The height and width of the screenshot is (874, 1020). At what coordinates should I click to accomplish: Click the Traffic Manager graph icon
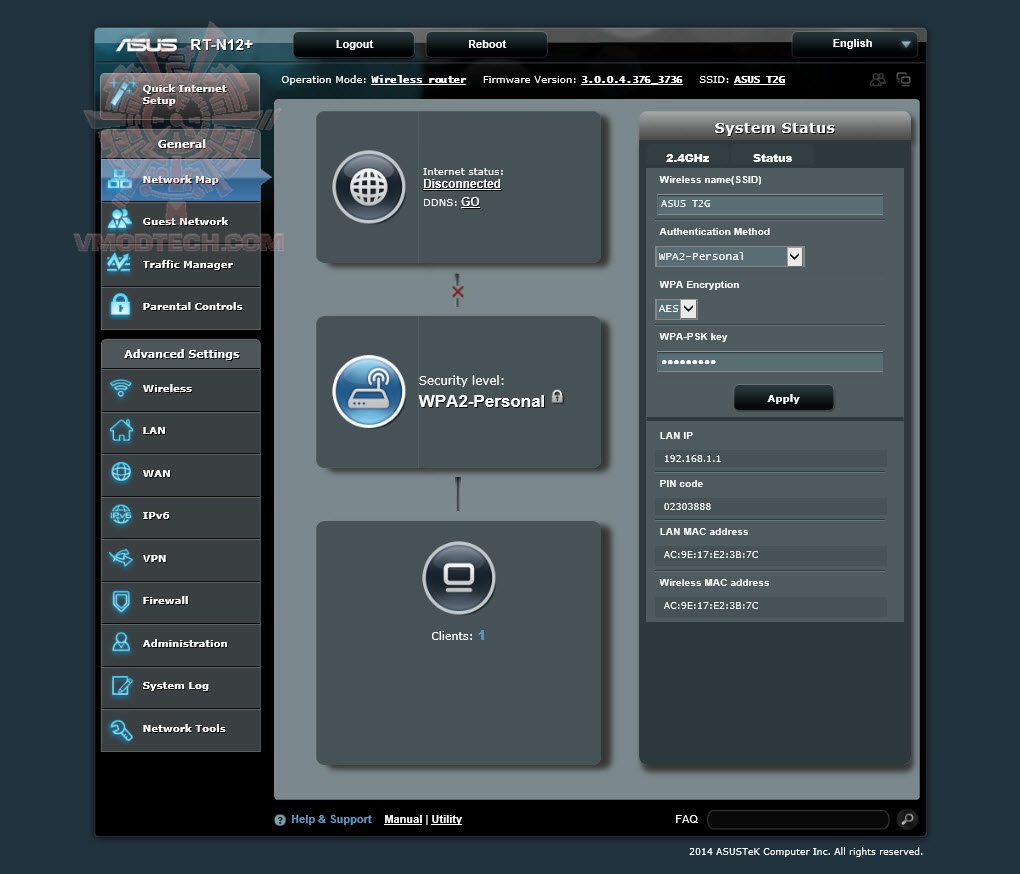point(119,263)
